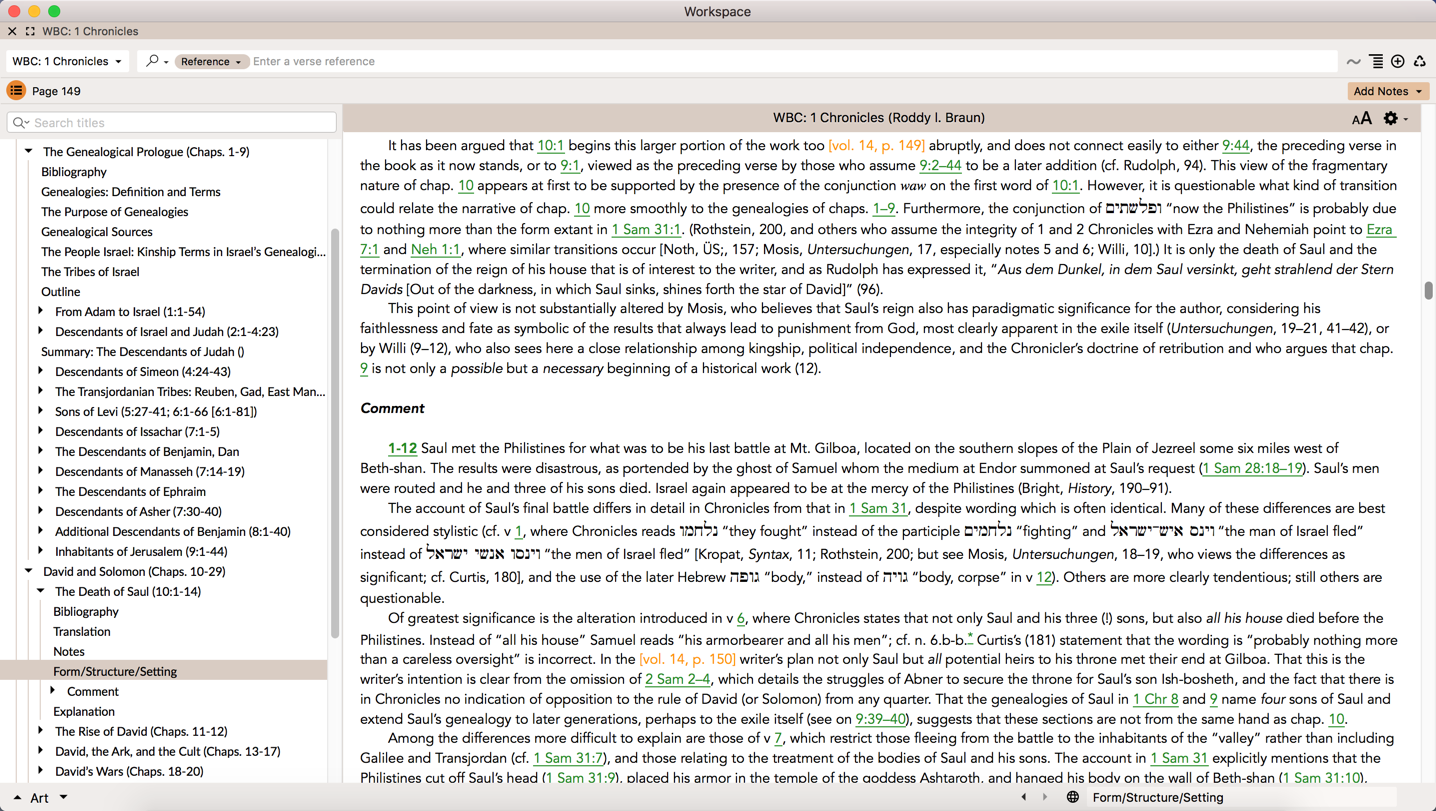Screen dimensions: 1436x811
Task: Click the Form/Structure/Setting field in the bottom bar
Action: (x=1240, y=797)
